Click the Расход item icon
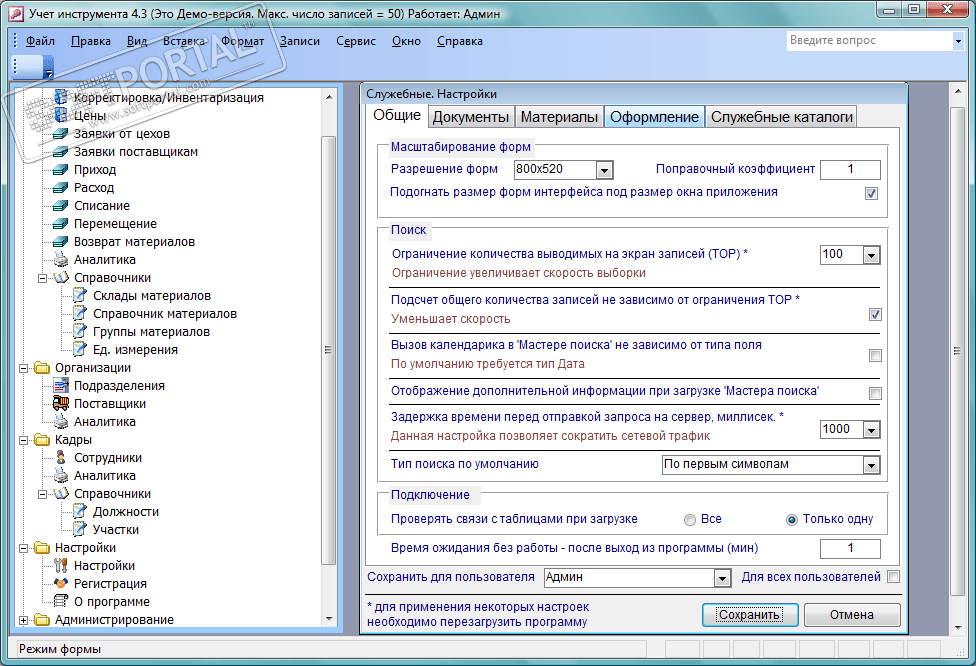The width and height of the screenshot is (976, 666). (x=60, y=187)
